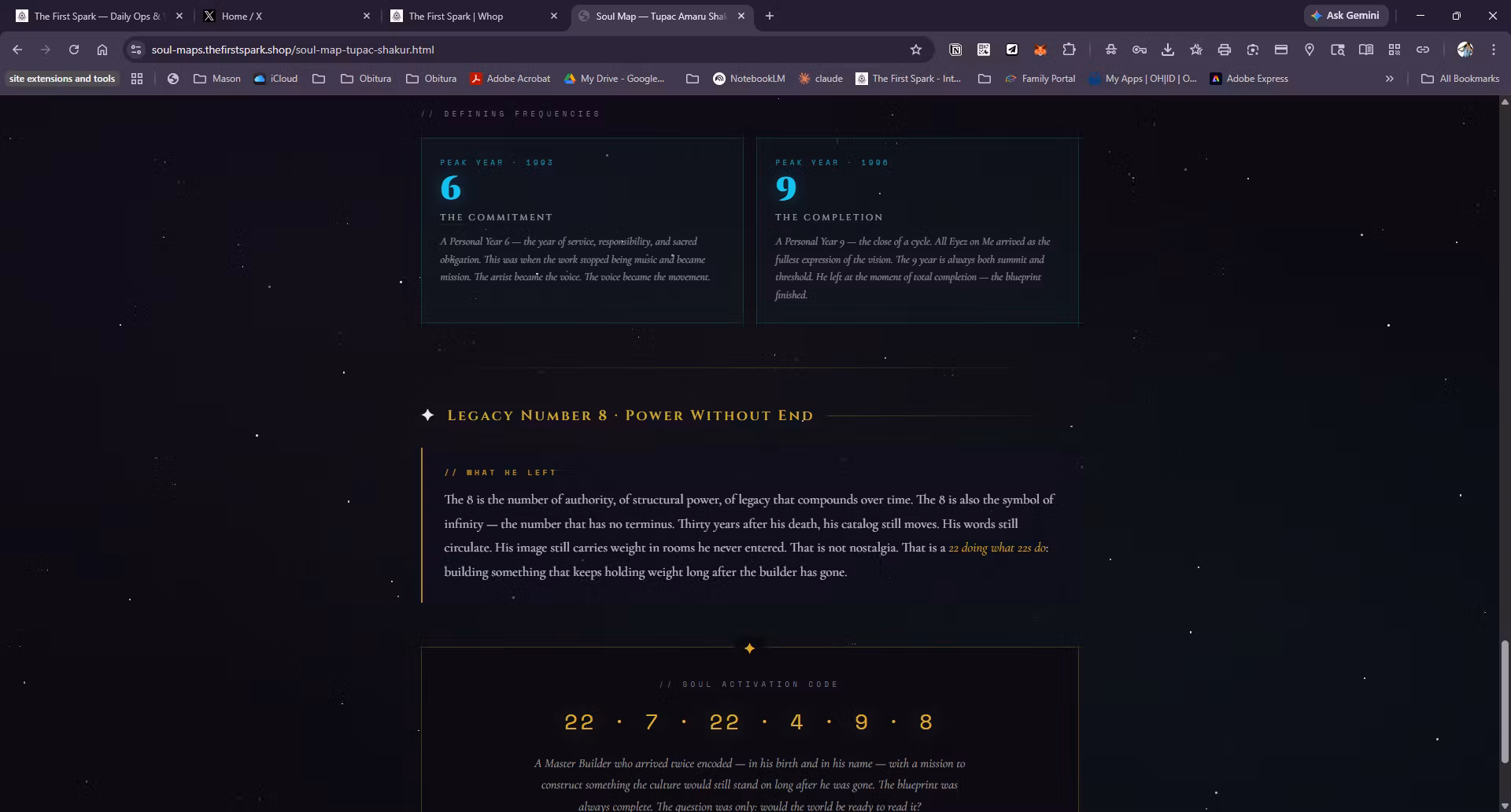
Task: Enter reading mode with the book icon
Action: pyautogui.click(x=1366, y=50)
